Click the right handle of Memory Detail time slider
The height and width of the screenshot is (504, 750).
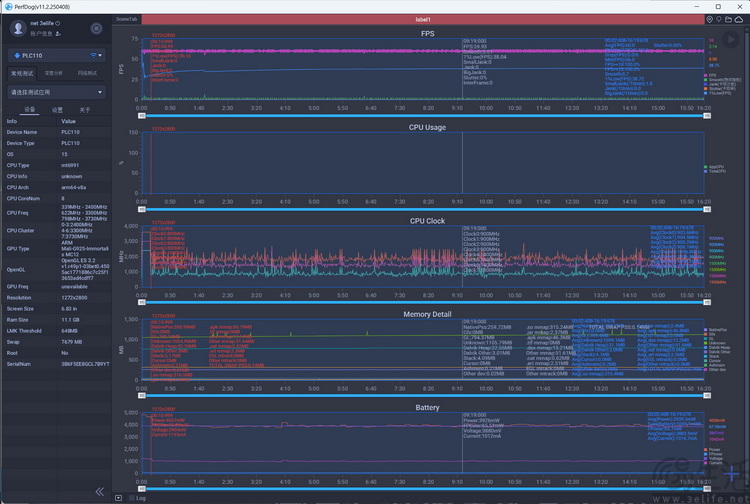(707, 395)
